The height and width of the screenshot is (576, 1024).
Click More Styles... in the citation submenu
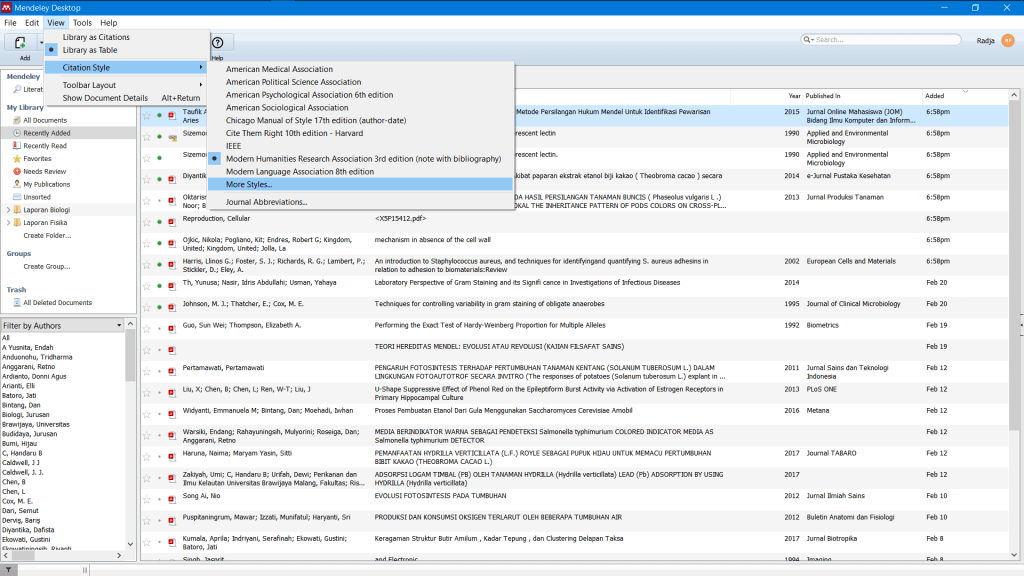(249, 184)
